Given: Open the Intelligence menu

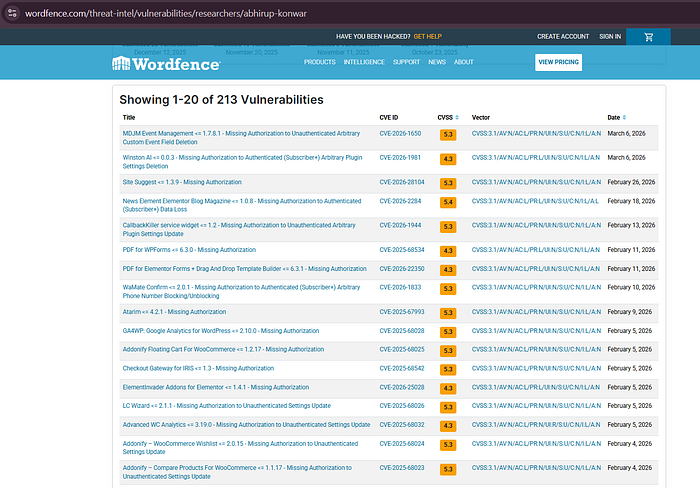Looking at the screenshot, I should [x=364, y=62].
